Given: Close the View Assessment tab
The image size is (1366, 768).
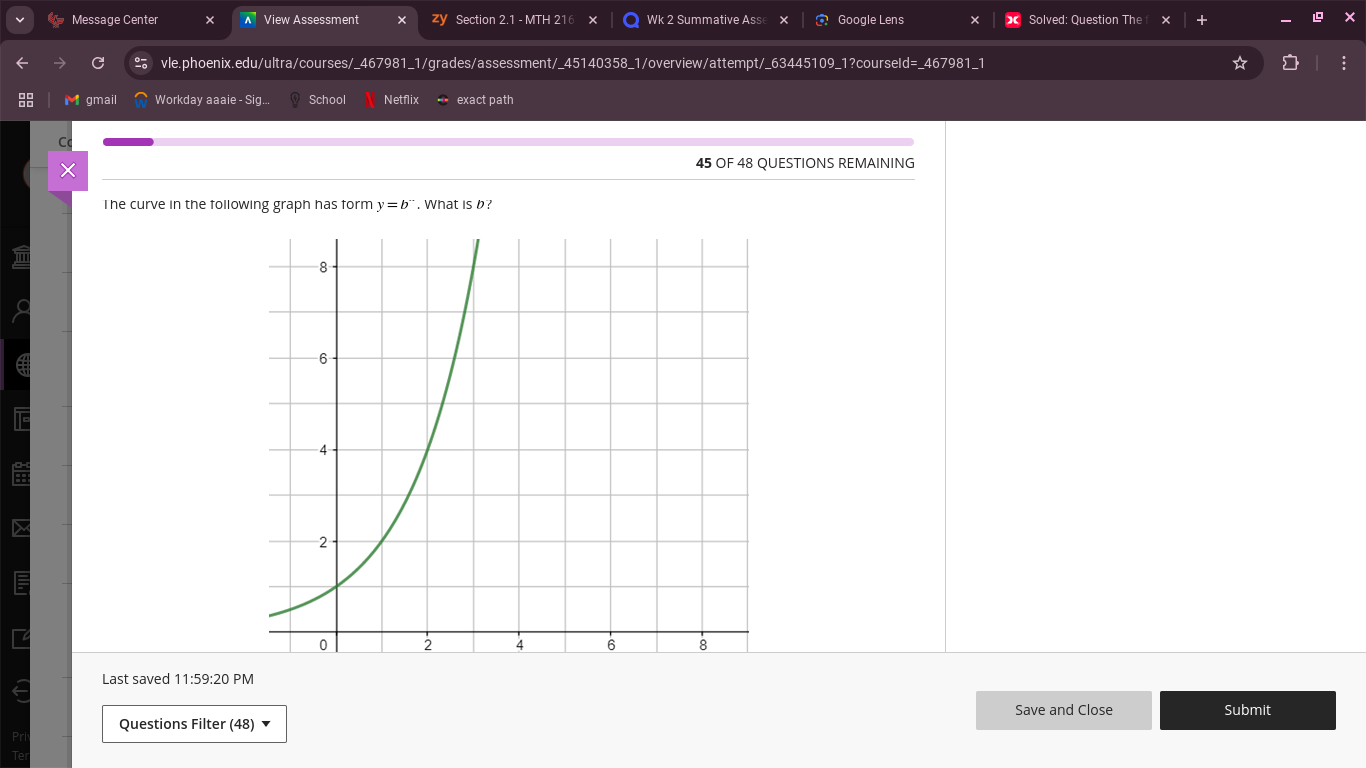Looking at the screenshot, I should [x=402, y=20].
